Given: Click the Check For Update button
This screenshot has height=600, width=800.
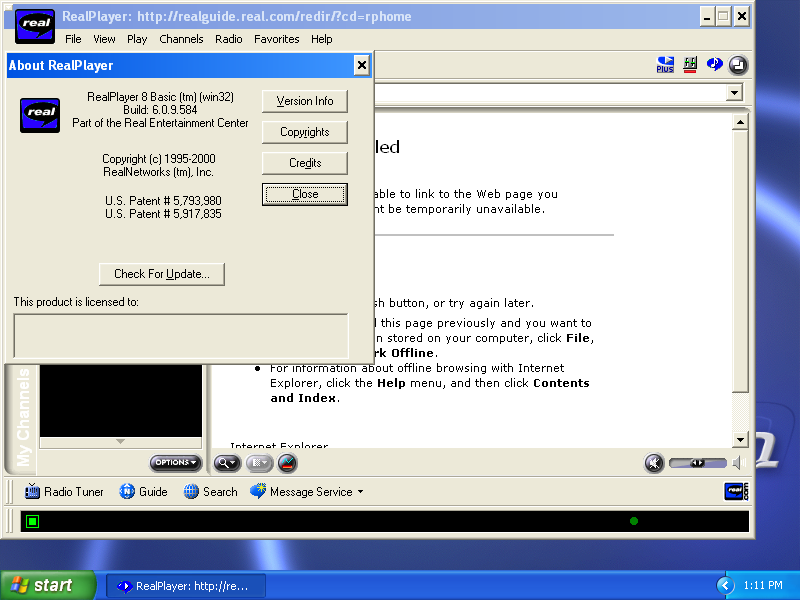Looking at the screenshot, I should 162,274.
